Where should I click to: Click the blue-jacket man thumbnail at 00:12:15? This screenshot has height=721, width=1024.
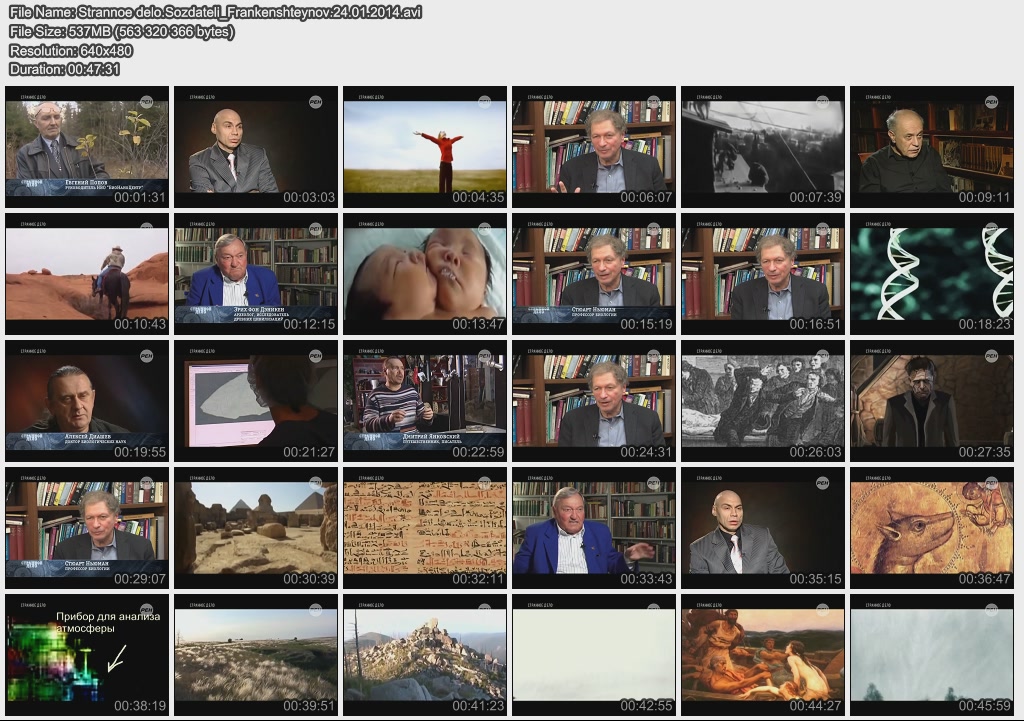click(x=256, y=274)
